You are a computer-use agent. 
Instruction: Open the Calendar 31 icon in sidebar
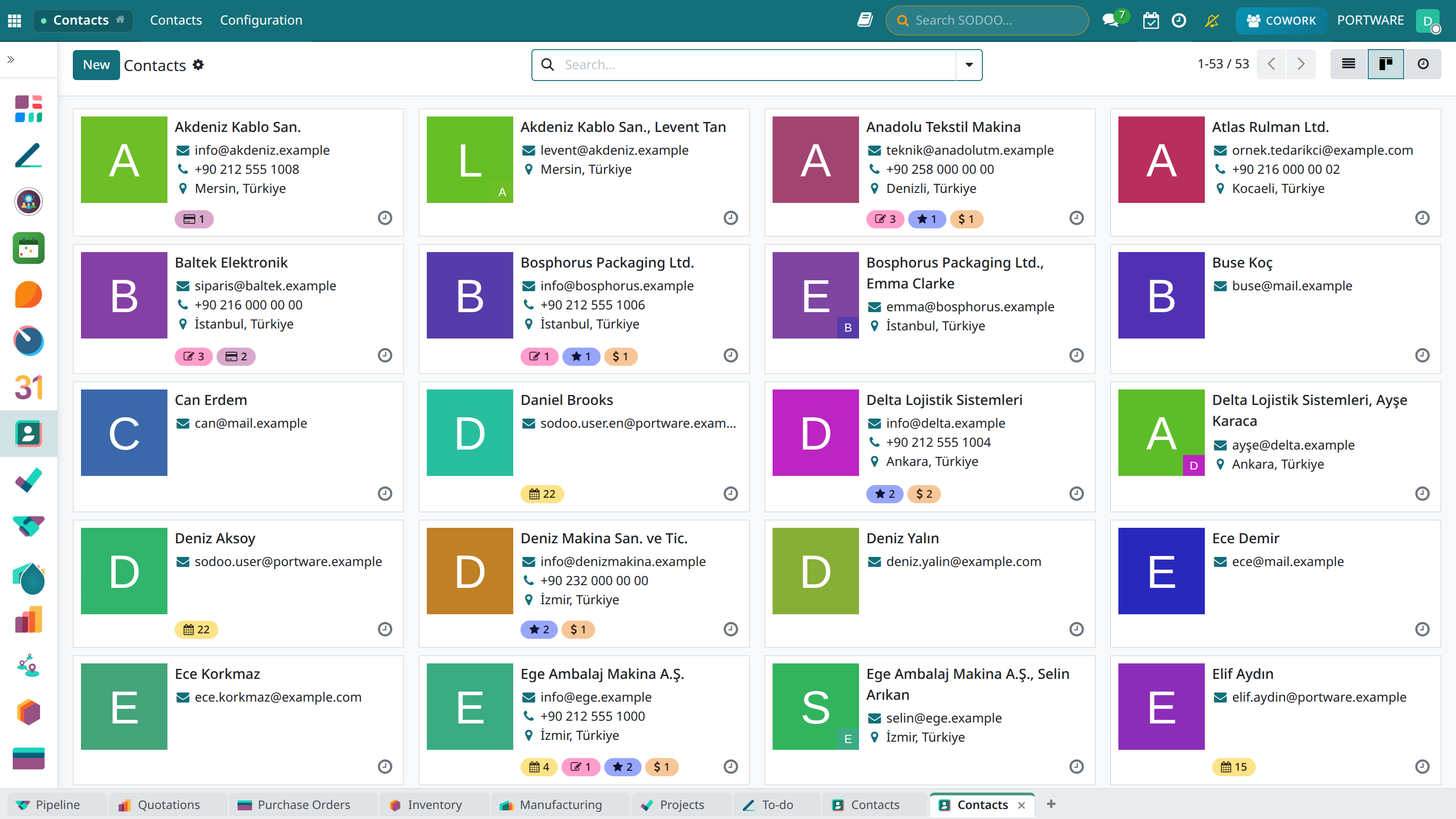tap(28, 387)
